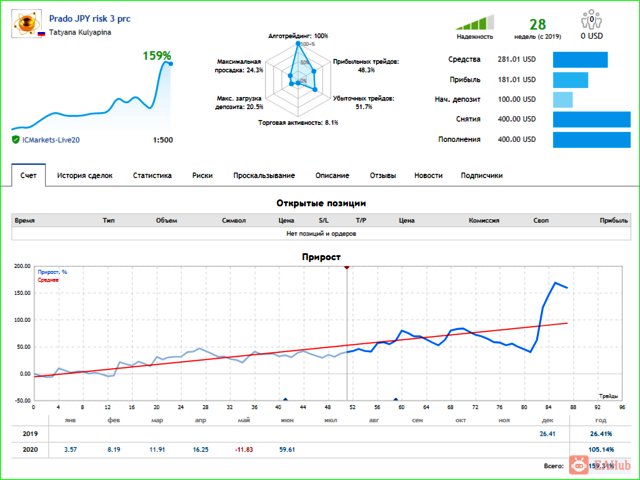Click the Подписчики tab
640x480 pixels.
482,176
